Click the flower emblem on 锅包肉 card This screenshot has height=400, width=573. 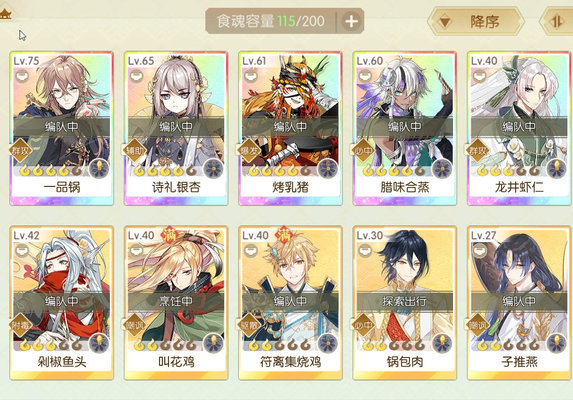pyautogui.click(x=442, y=343)
